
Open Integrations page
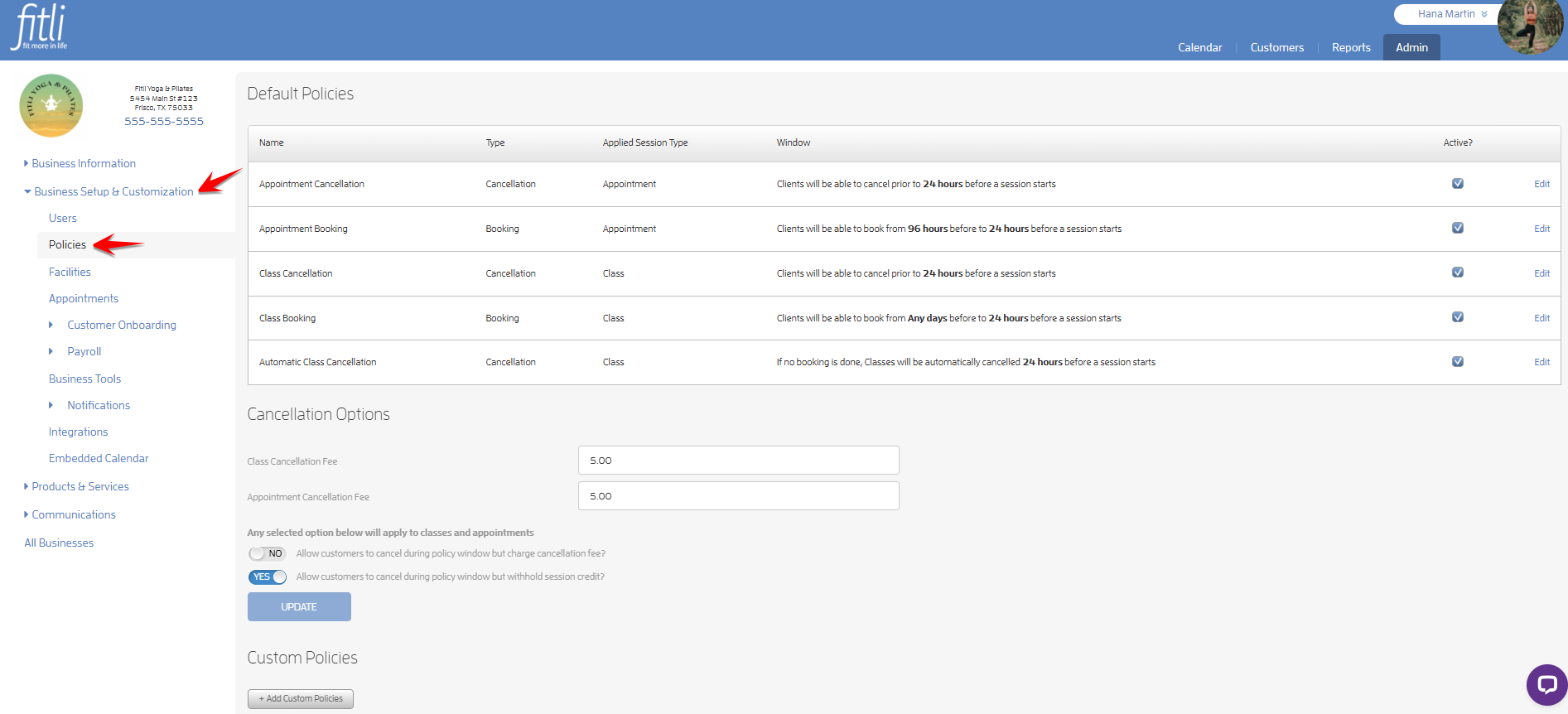point(78,432)
